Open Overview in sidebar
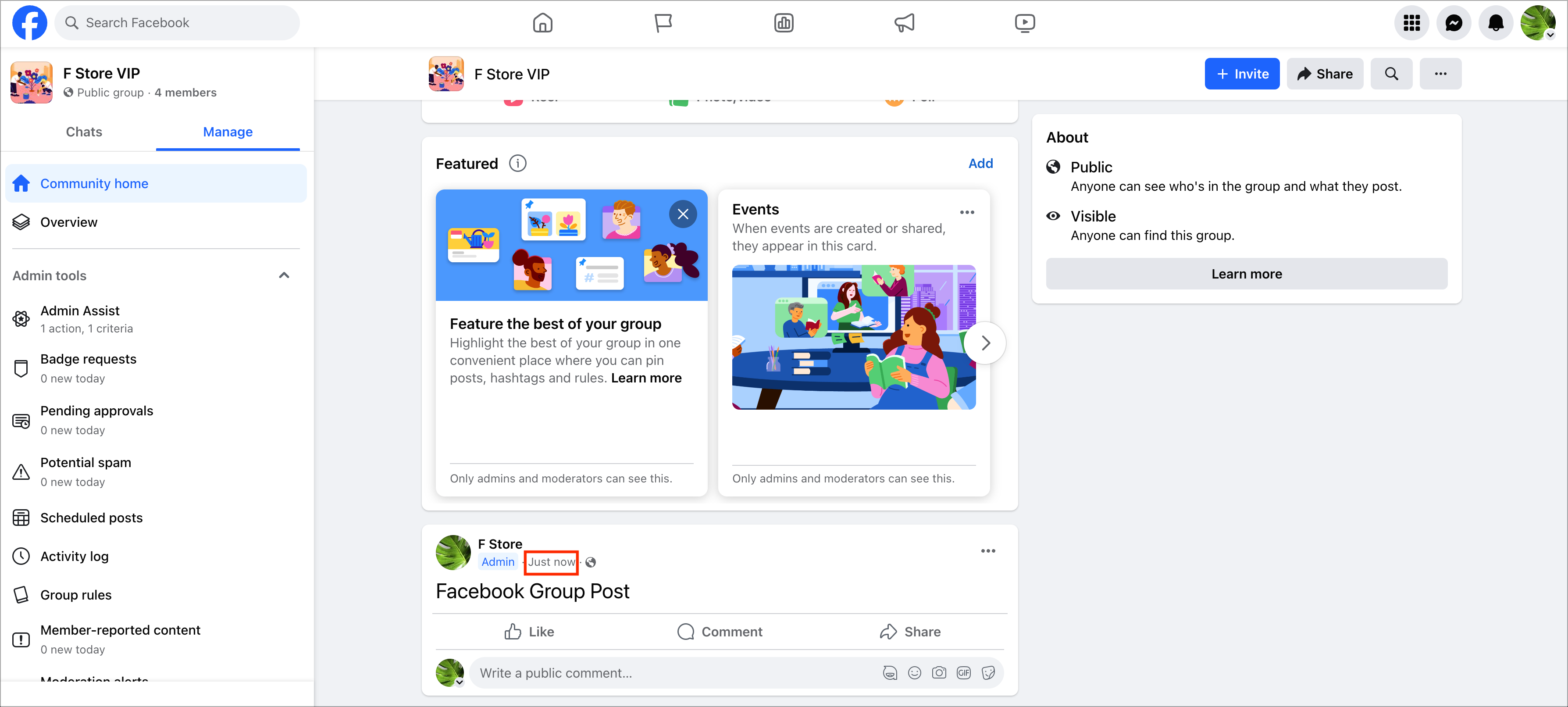The image size is (1568, 707). click(x=156, y=222)
